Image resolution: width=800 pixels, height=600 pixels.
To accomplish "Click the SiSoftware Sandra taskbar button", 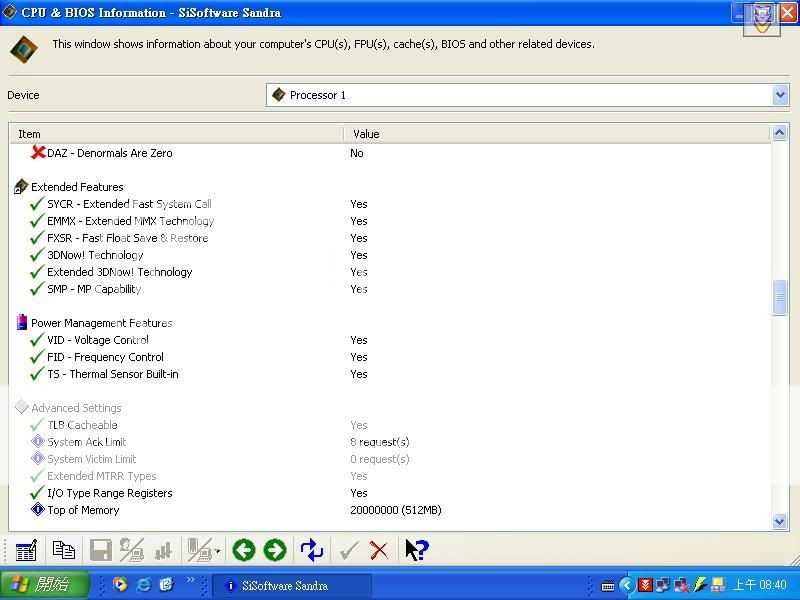I will 291,585.
